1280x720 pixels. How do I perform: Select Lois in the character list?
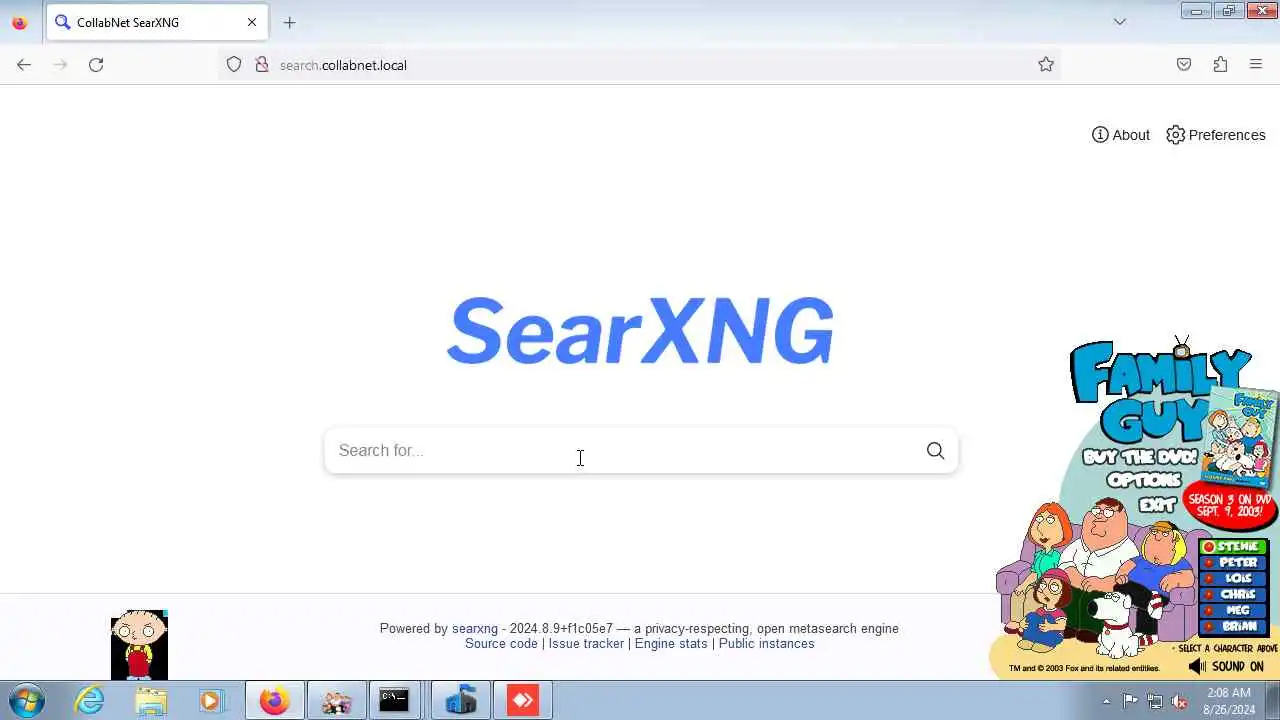click(x=1234, y=579)
